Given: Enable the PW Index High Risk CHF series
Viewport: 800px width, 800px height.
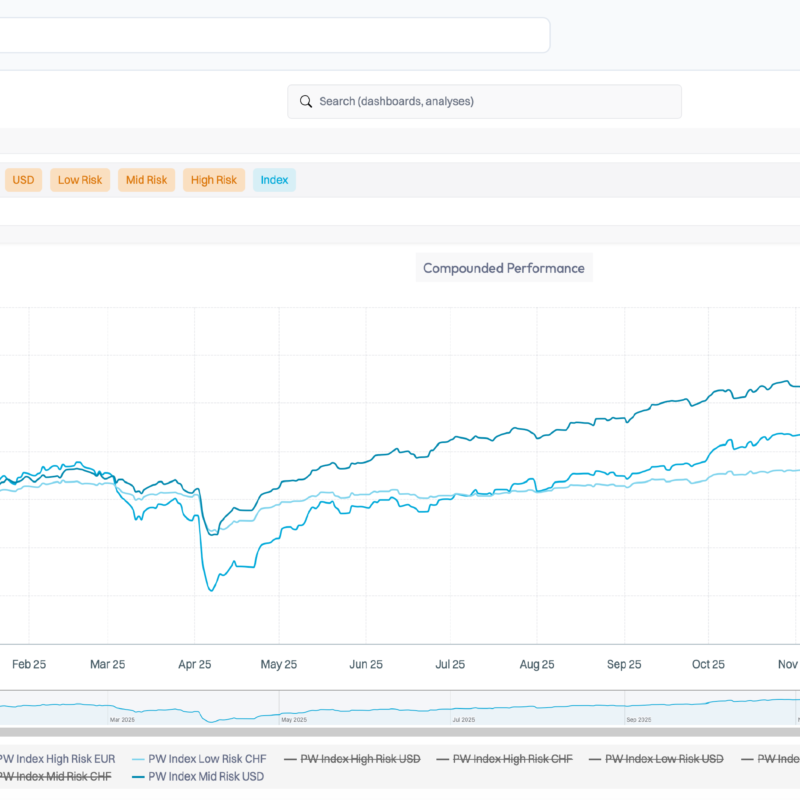Looking at the screenshot, I should (512, 759).
